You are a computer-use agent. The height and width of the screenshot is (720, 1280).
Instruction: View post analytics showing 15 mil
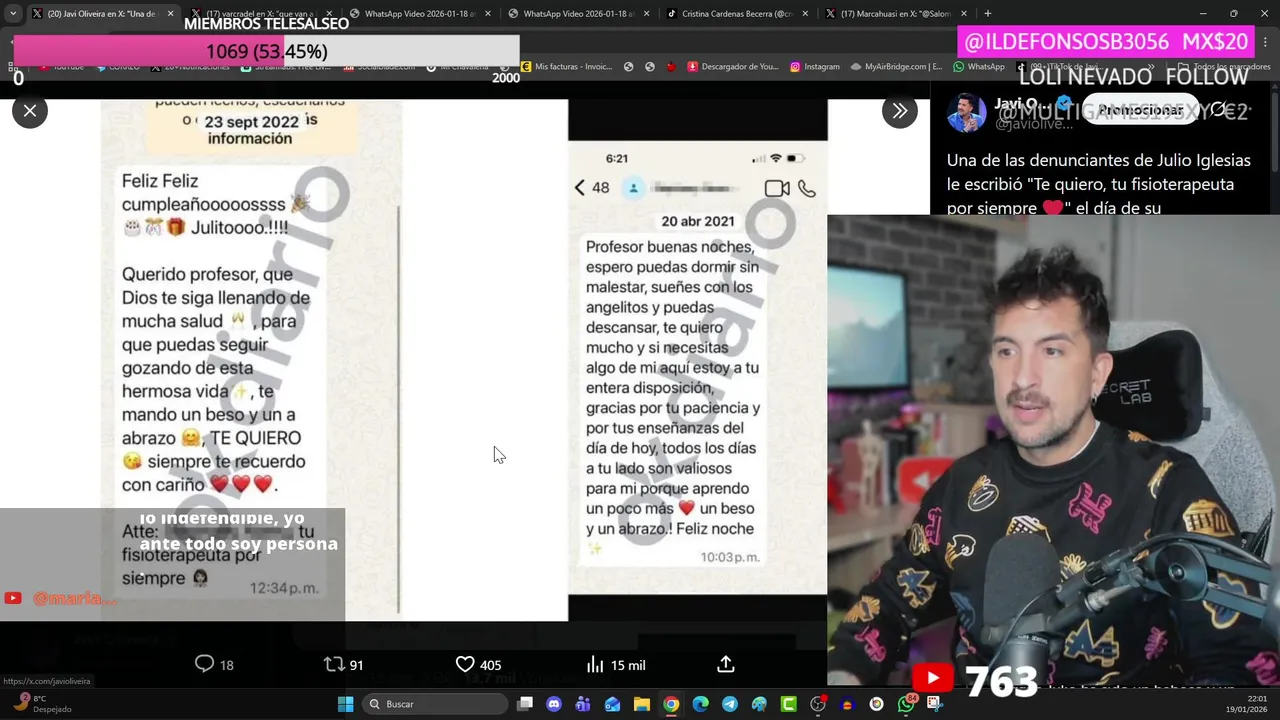[x=616, y=664]
